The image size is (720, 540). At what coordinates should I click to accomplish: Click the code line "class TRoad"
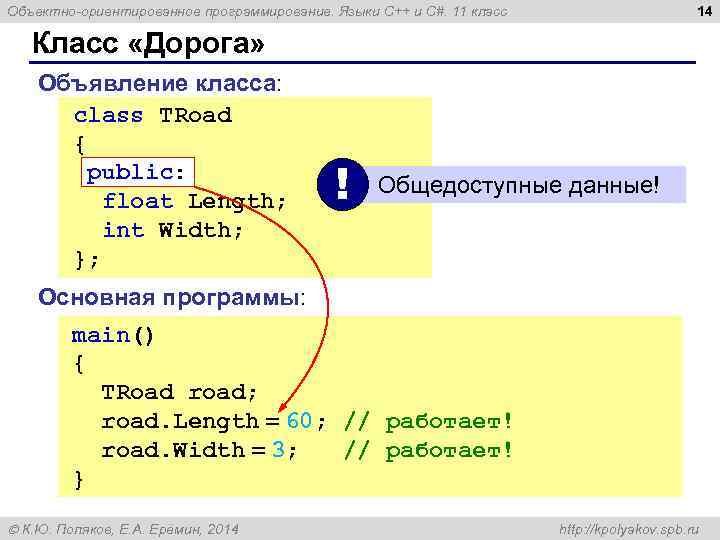coord(153,115)
